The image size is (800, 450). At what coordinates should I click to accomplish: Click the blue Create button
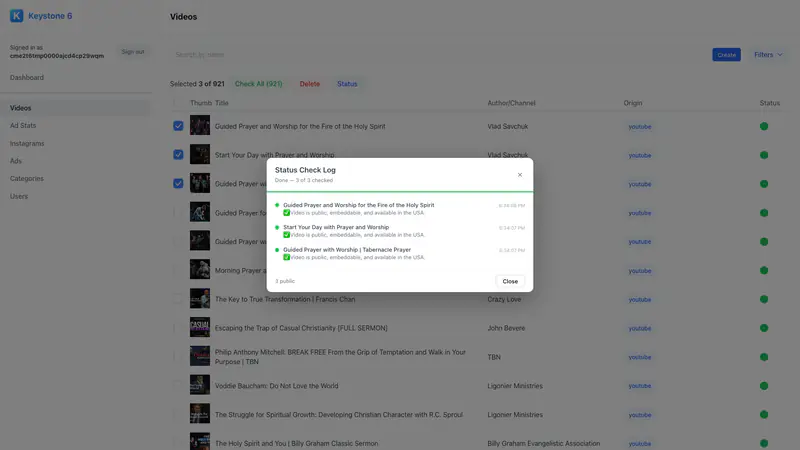(727, 55)
